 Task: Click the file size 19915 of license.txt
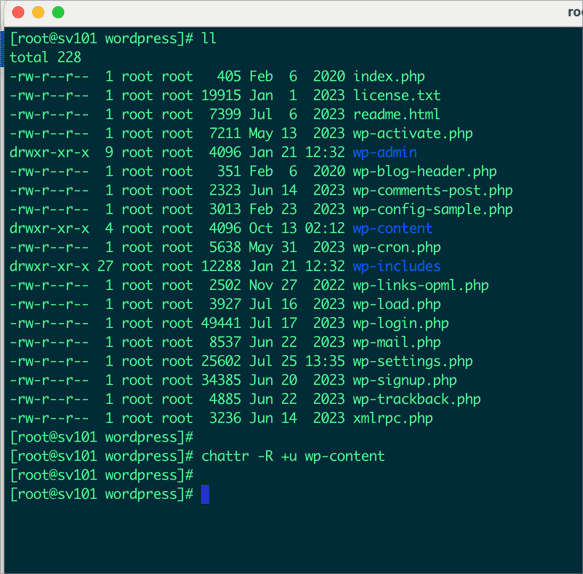(x=221, y=95)
